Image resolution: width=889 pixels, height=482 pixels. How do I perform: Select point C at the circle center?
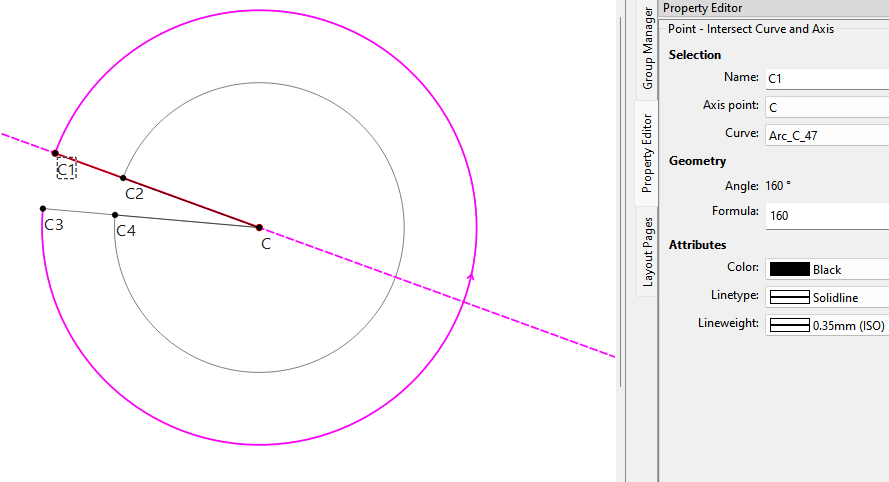(x=259, y=228)
